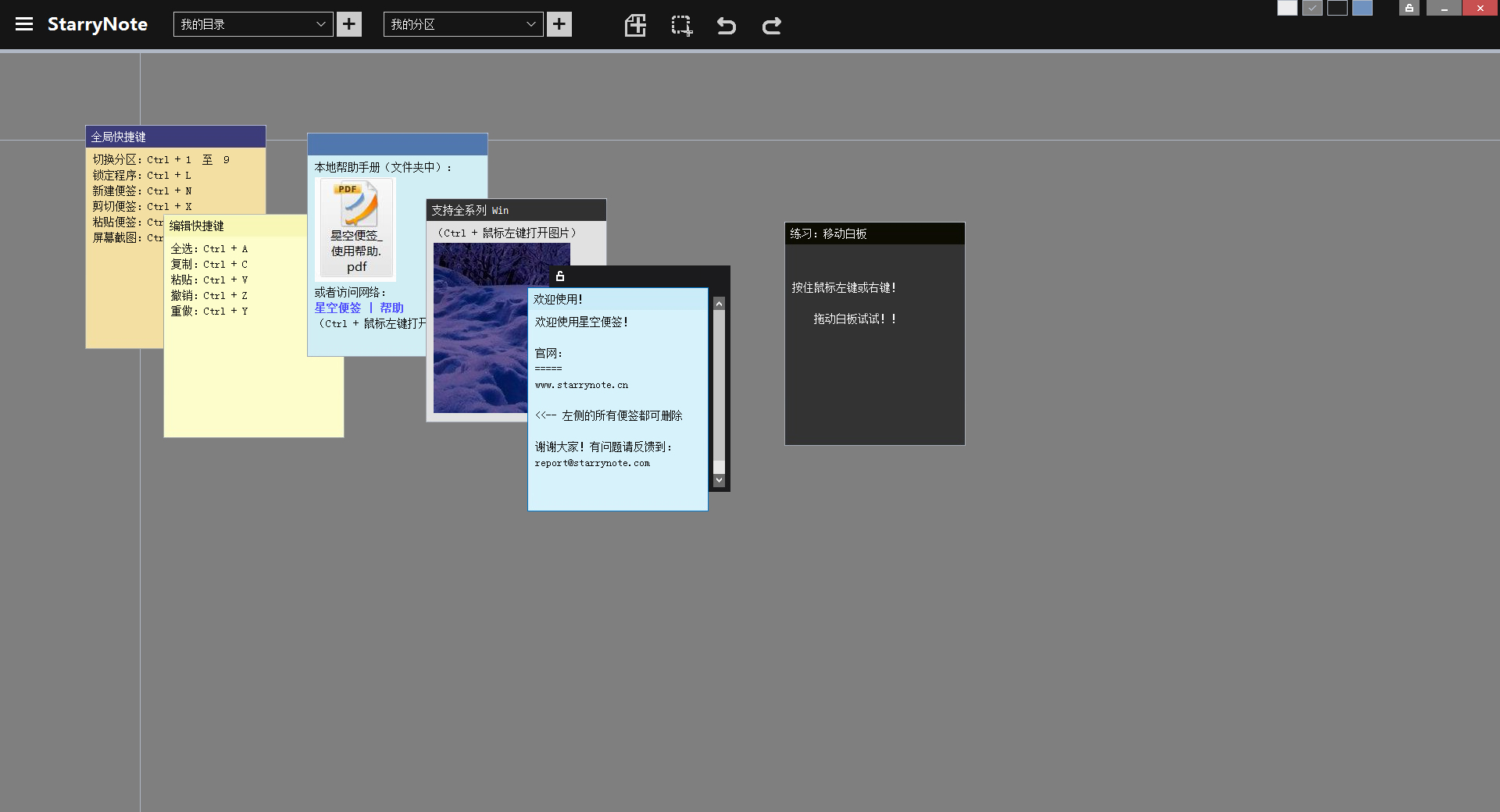Image resolution: width=1500 pixels, height=812 pixels.
Task: Undo the last action
Action: point(727,26)
